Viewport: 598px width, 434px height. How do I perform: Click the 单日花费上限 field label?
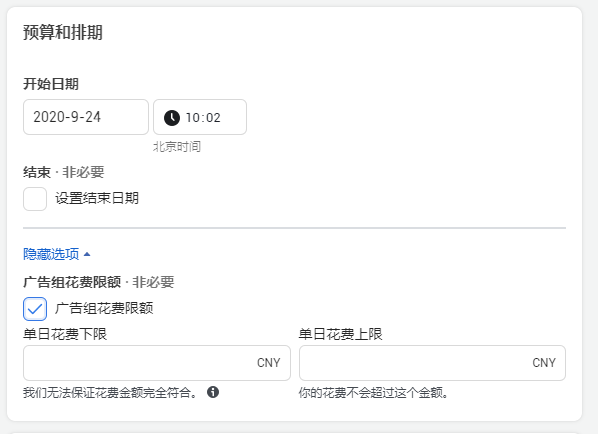pos(341,334)
